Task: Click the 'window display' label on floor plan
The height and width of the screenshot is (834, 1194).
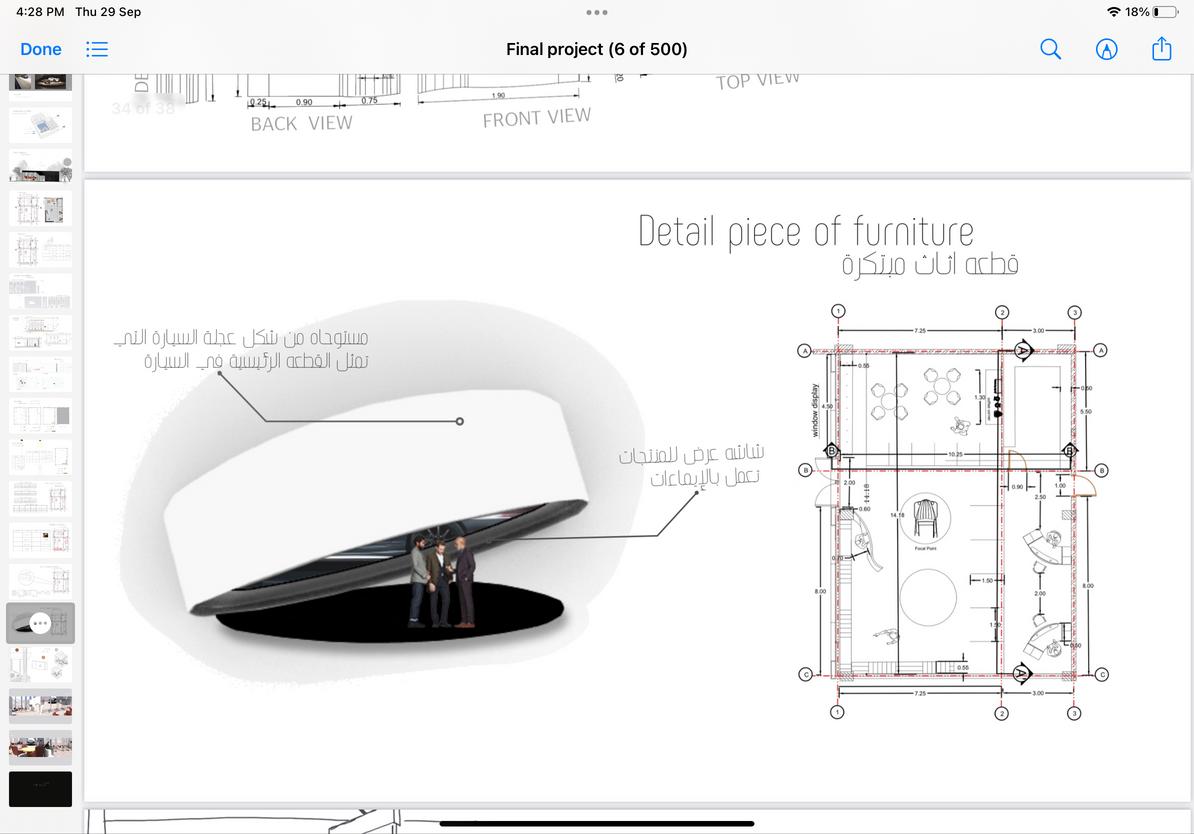Action: click(814, 411)
